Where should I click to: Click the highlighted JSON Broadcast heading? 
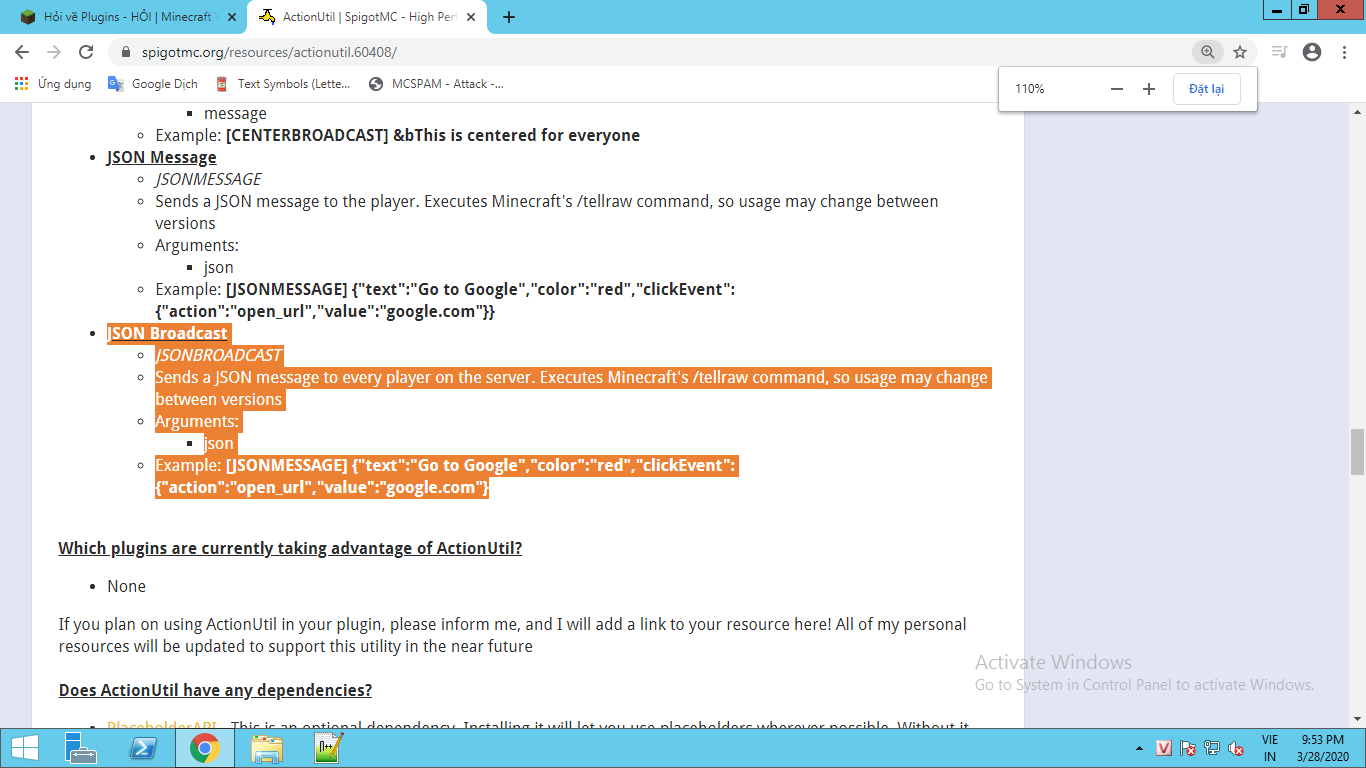(x=167, y=333)
